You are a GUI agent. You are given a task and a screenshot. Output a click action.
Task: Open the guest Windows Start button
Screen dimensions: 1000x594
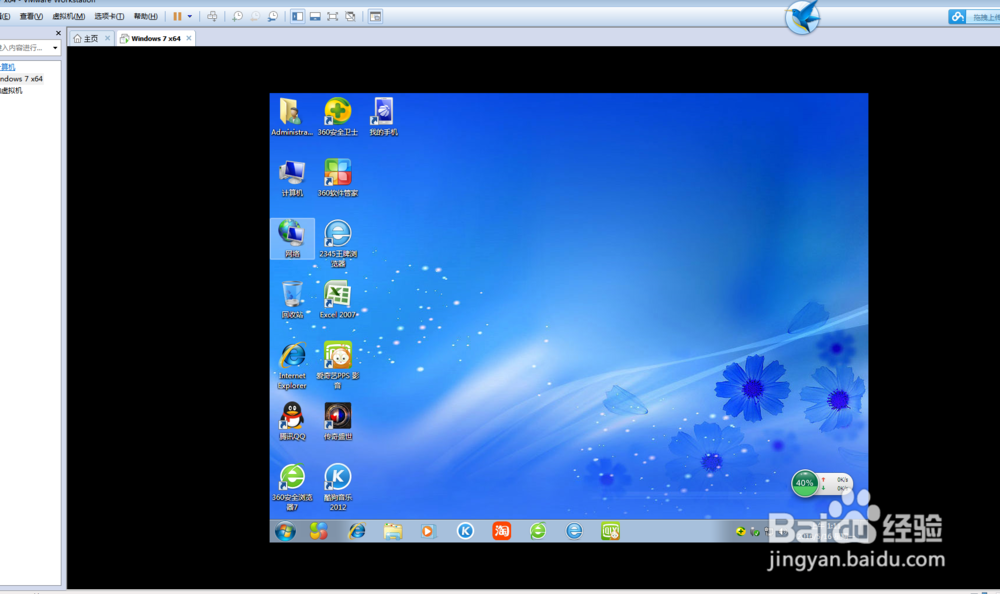(x=285, y=531)
